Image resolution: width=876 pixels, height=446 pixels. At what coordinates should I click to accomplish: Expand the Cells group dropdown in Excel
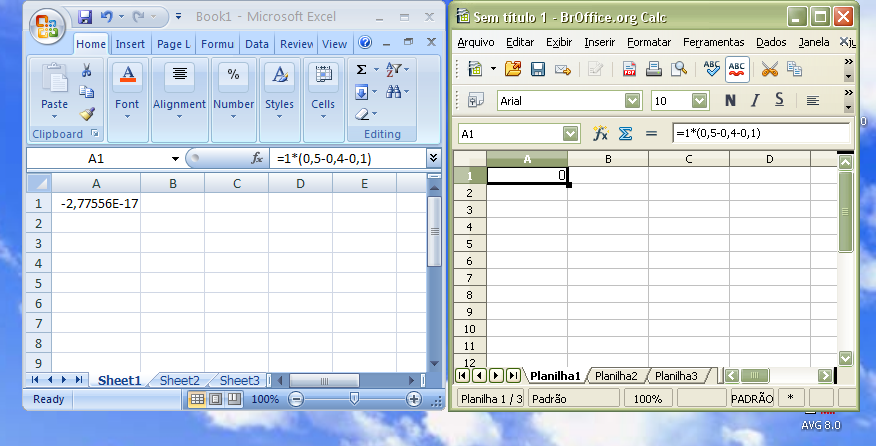coord(323,117)
